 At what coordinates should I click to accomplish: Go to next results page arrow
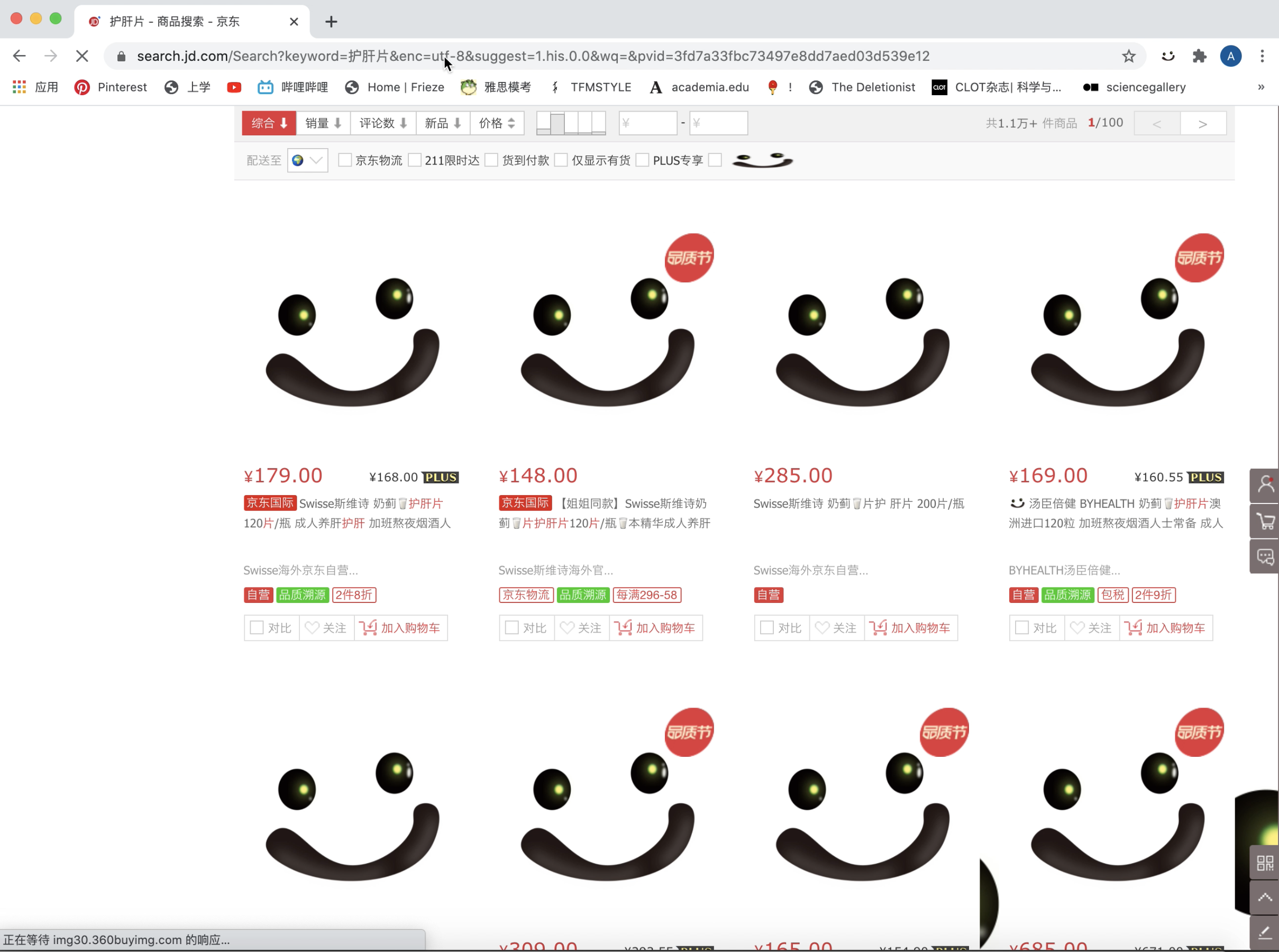(x=1202, y=123)
